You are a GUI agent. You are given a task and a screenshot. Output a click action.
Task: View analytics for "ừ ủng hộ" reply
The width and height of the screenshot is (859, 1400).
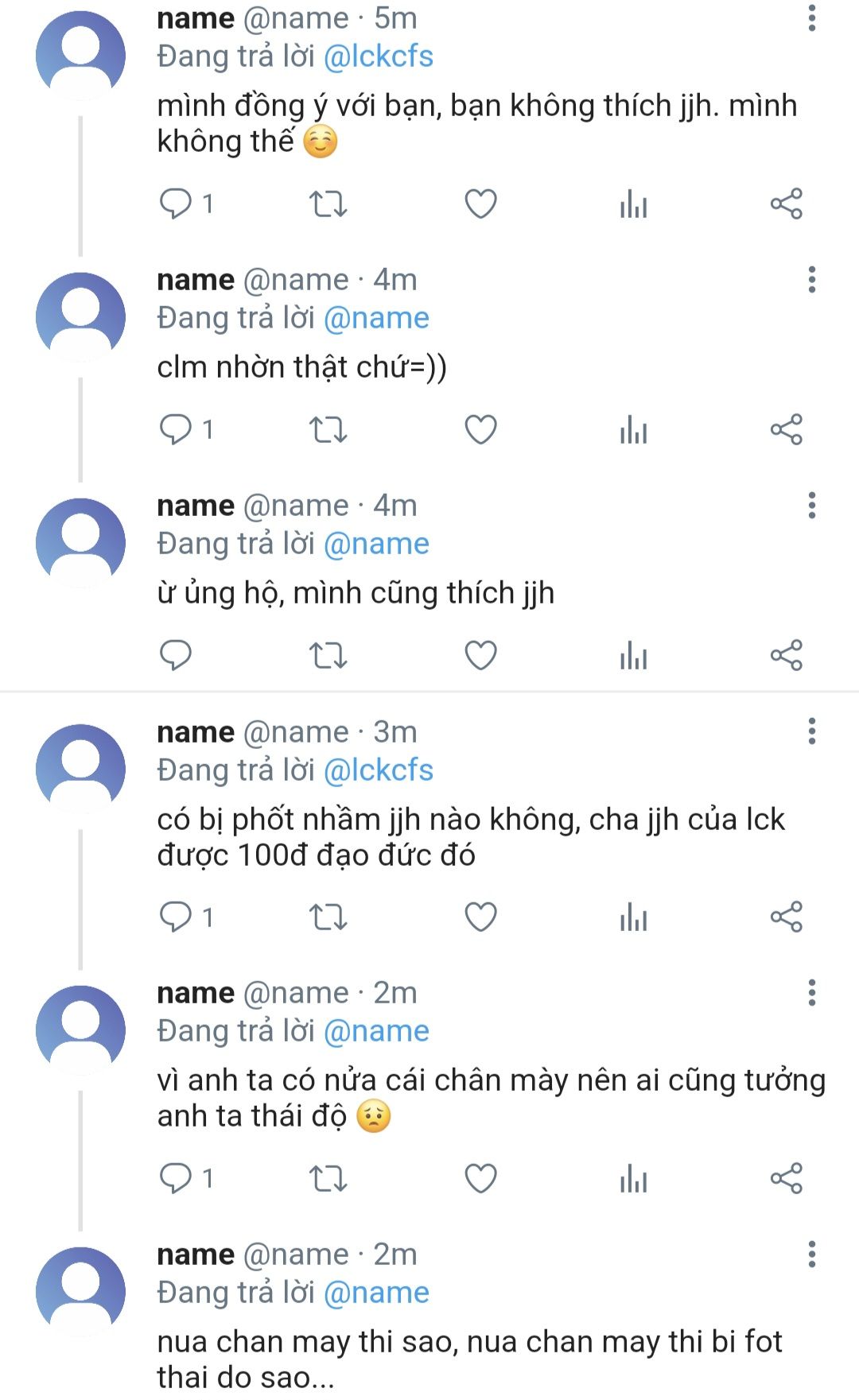pyautogui.click(x=633, y=656)
